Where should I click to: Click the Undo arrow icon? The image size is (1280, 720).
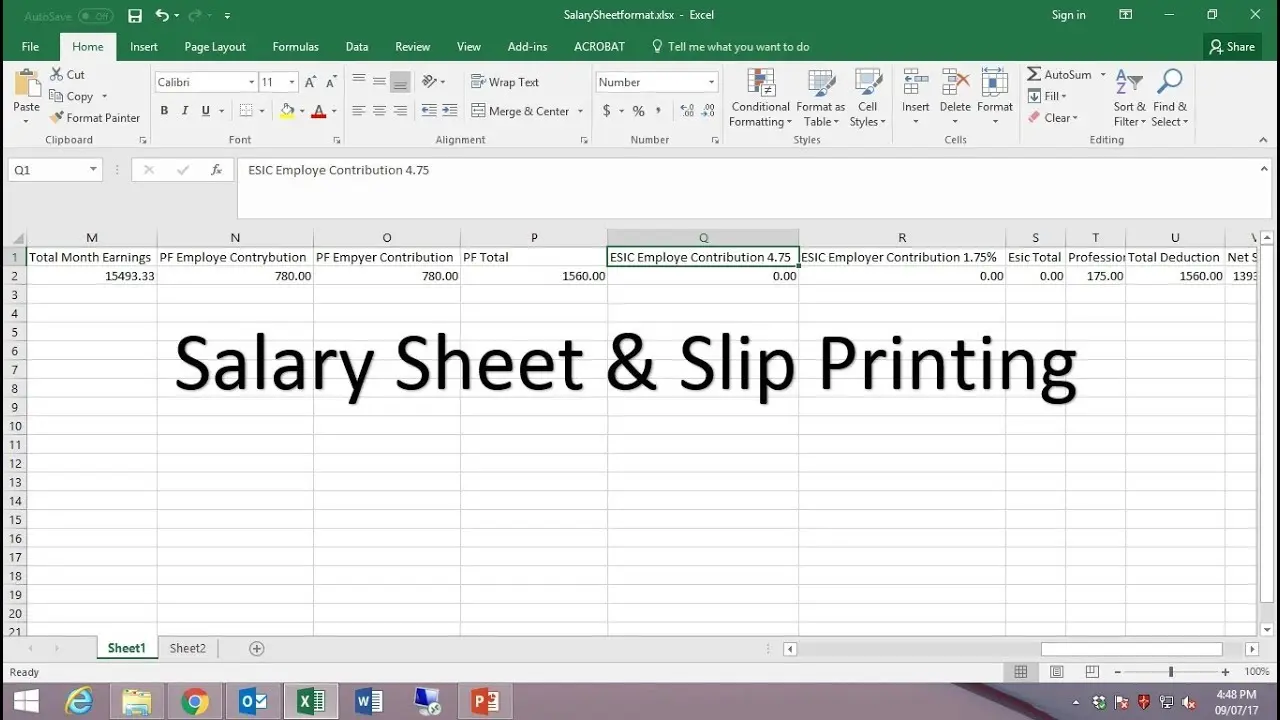(162, 16)
